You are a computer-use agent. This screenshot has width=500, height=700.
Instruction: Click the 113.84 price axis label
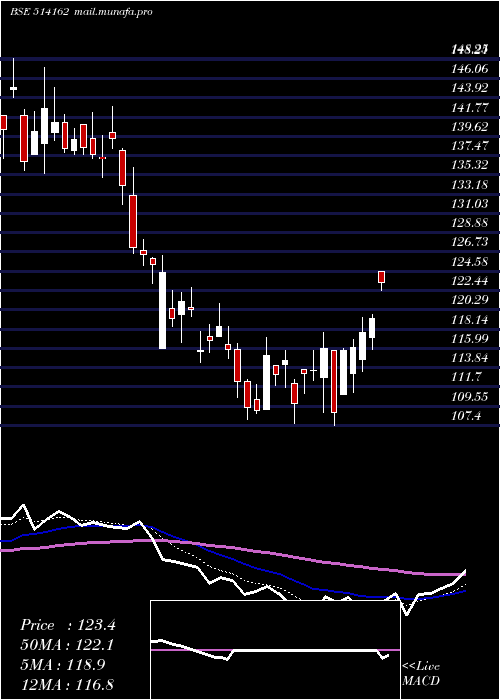click(x=469, y=358)
